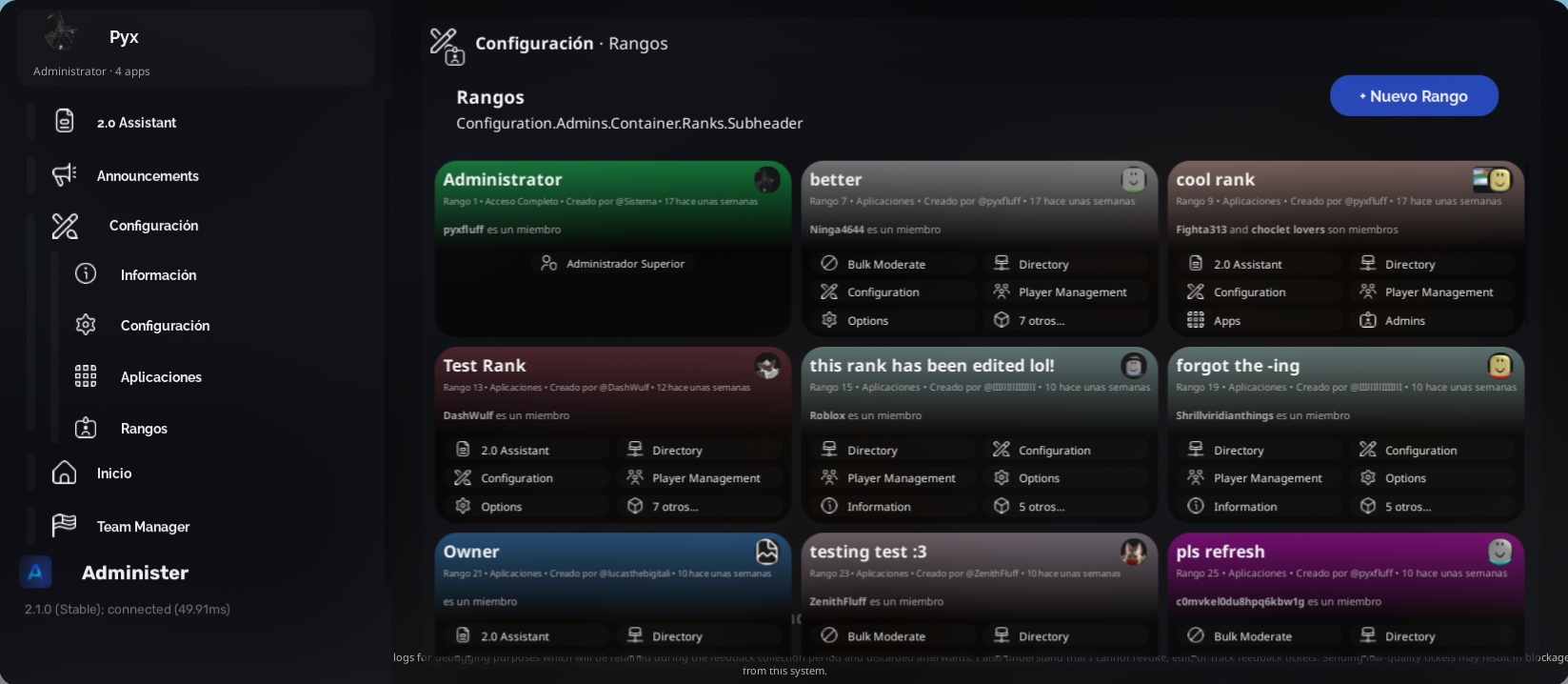Select the Información info-circle icon
This screenshot has width=1568, height=684.
click(86, 274)
